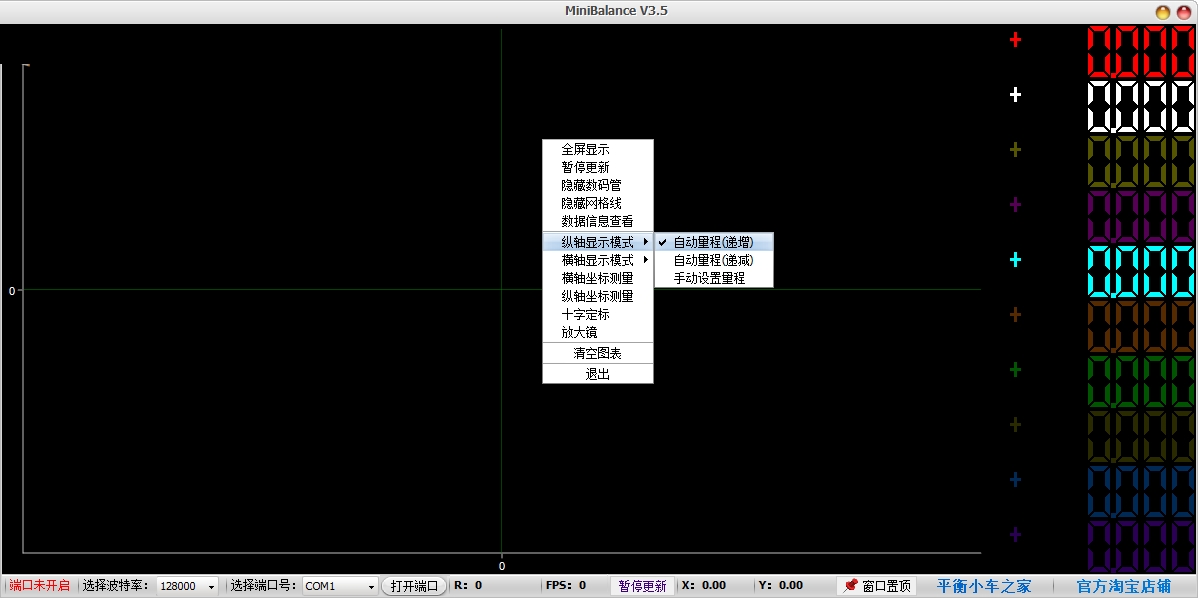Toggle the white plus channel marker
The height and width of the screenshot is (598, 1198).
(x=1015, y=95)
